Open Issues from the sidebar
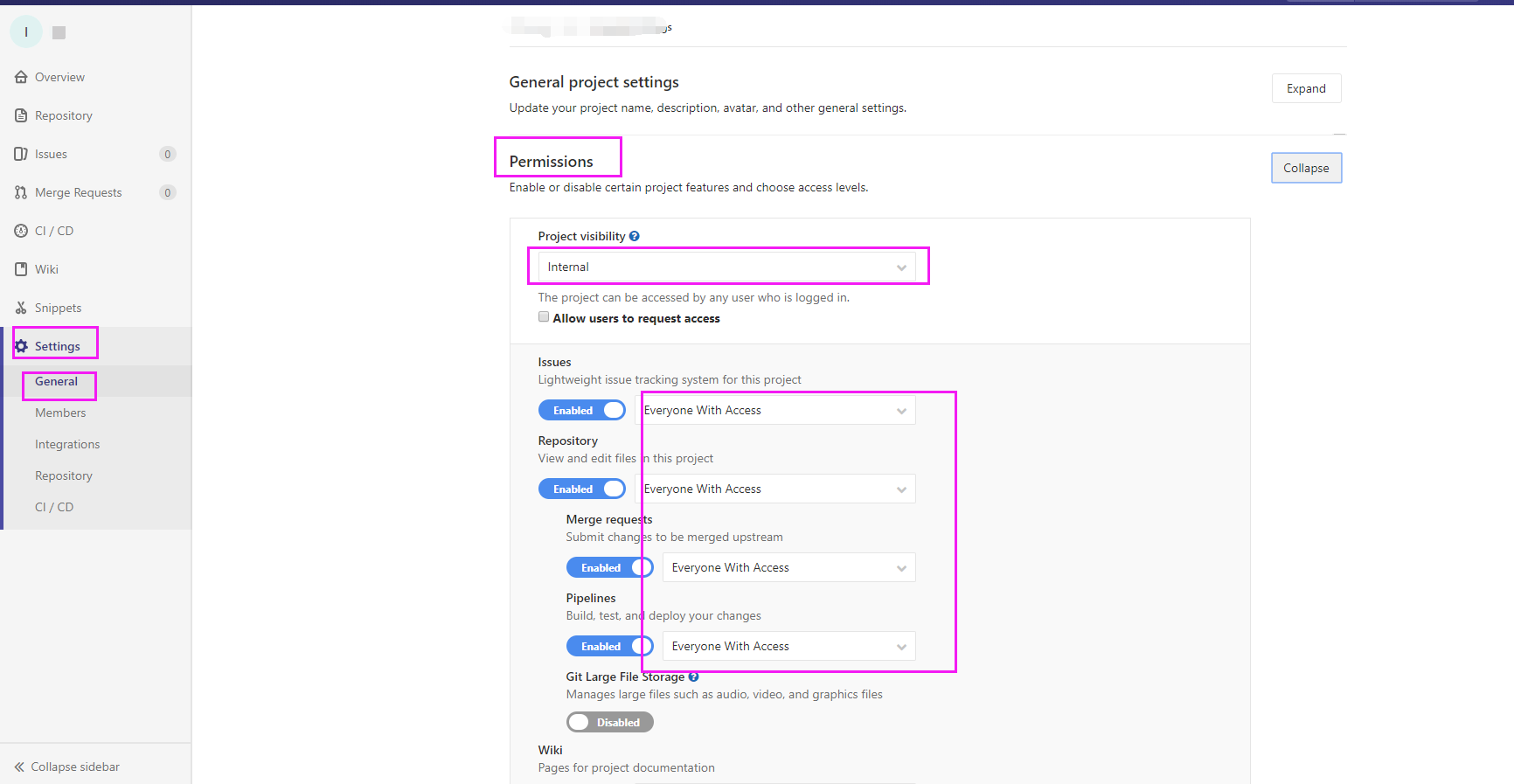The image size is (1514, 784). point(20,154)
